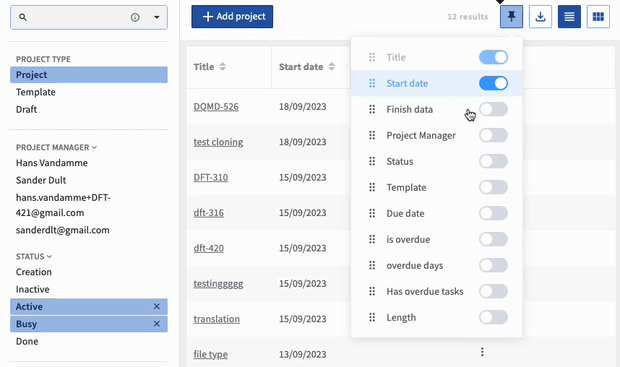The height and width of the screenshot is (367, 620).
Task: Turn on Has overdue tasks toggle
Action: [x=493, y=291]
